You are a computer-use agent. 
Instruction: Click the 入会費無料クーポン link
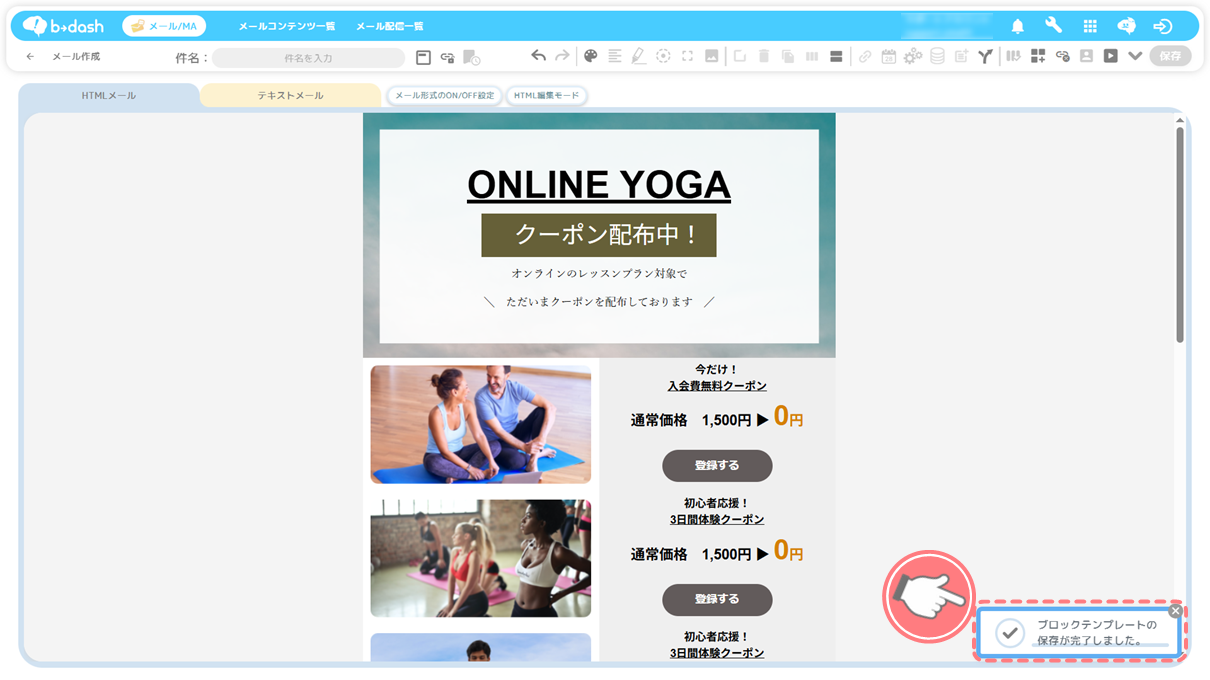pos(717,386)
